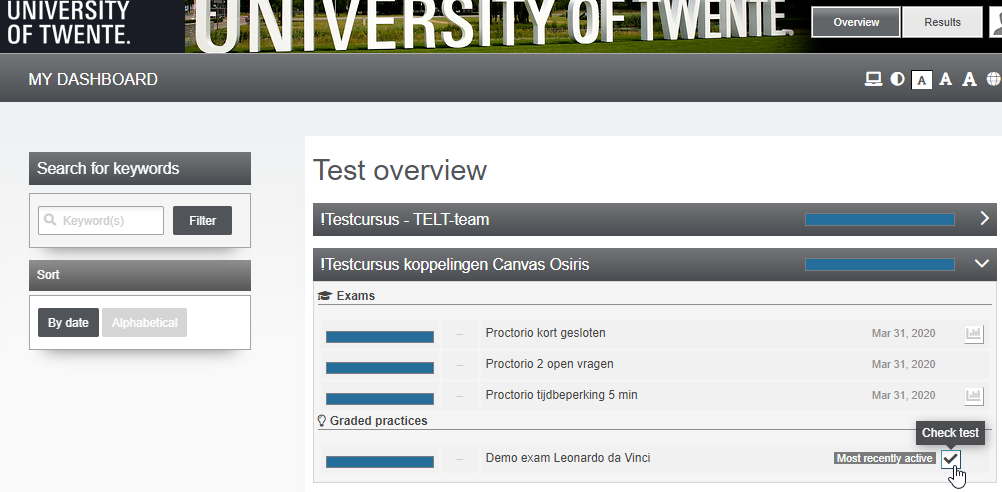Select the largest font size A

pos(969,79)
